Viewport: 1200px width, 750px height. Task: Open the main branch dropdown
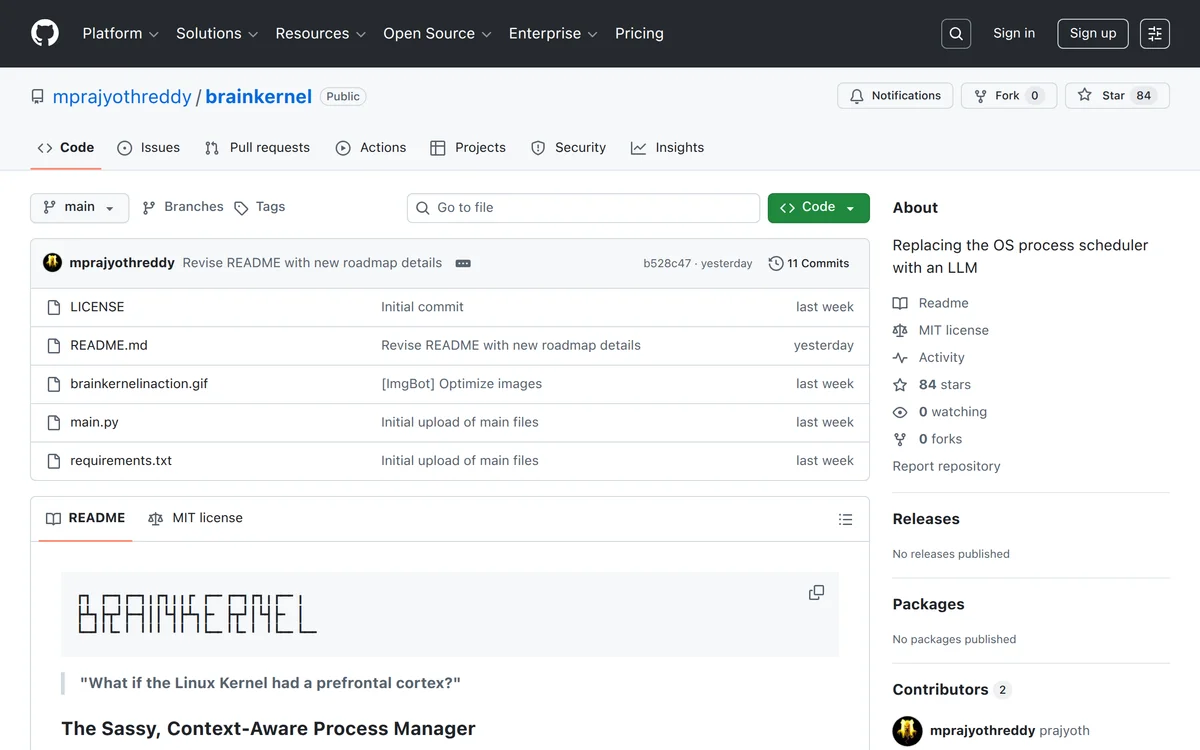79,207
